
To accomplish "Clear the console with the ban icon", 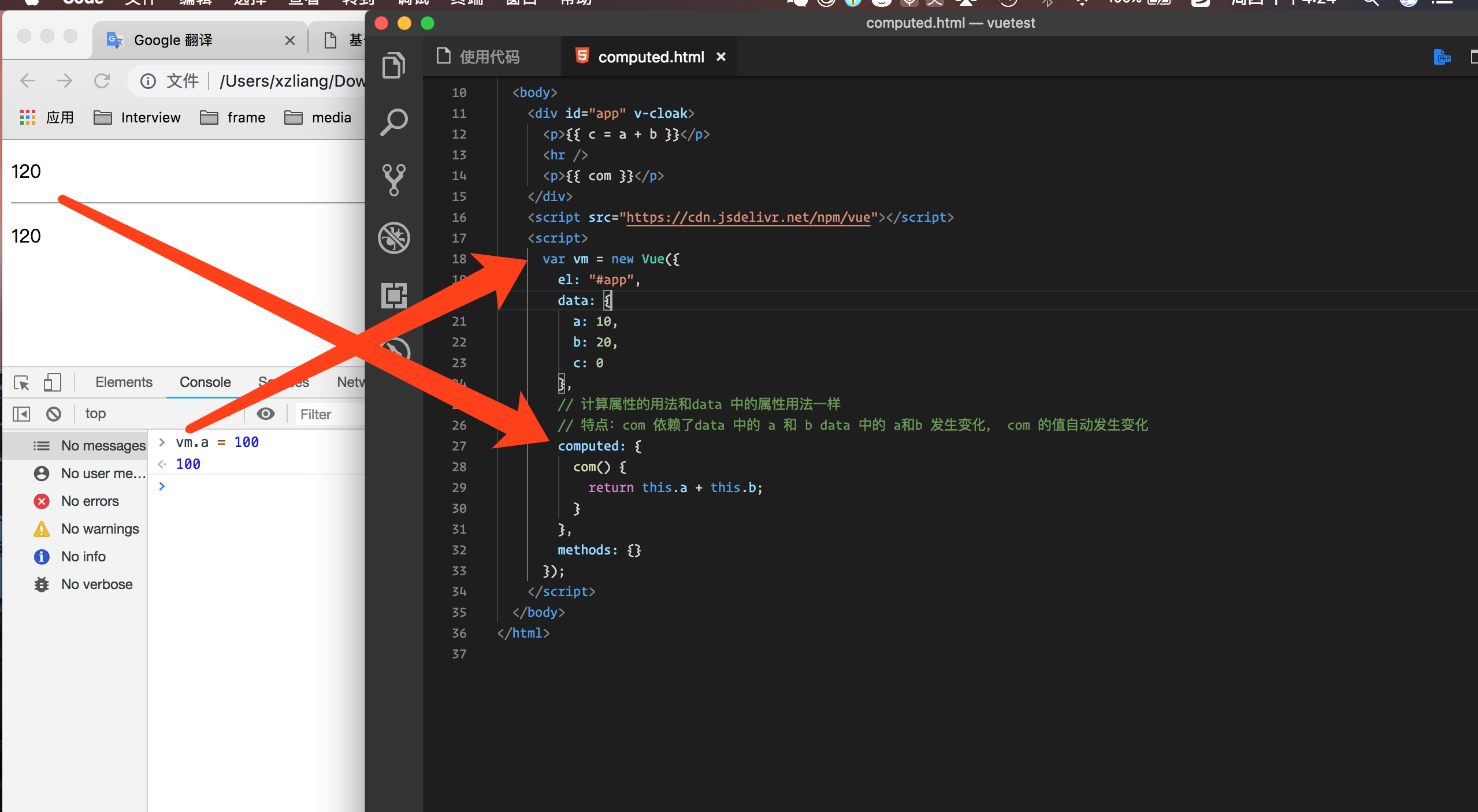I will click(x=54, y=414).
